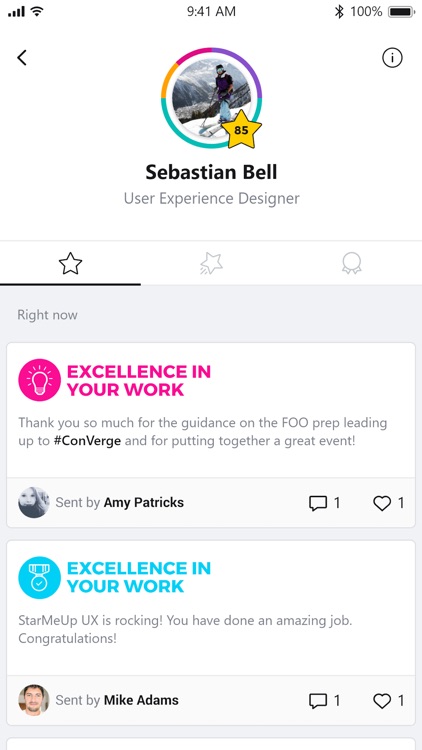Image resolution: width=422 pixels, height=750 pixels.
Task: Open Sebastian Bell's profile picture
Action: coord(211,98)
